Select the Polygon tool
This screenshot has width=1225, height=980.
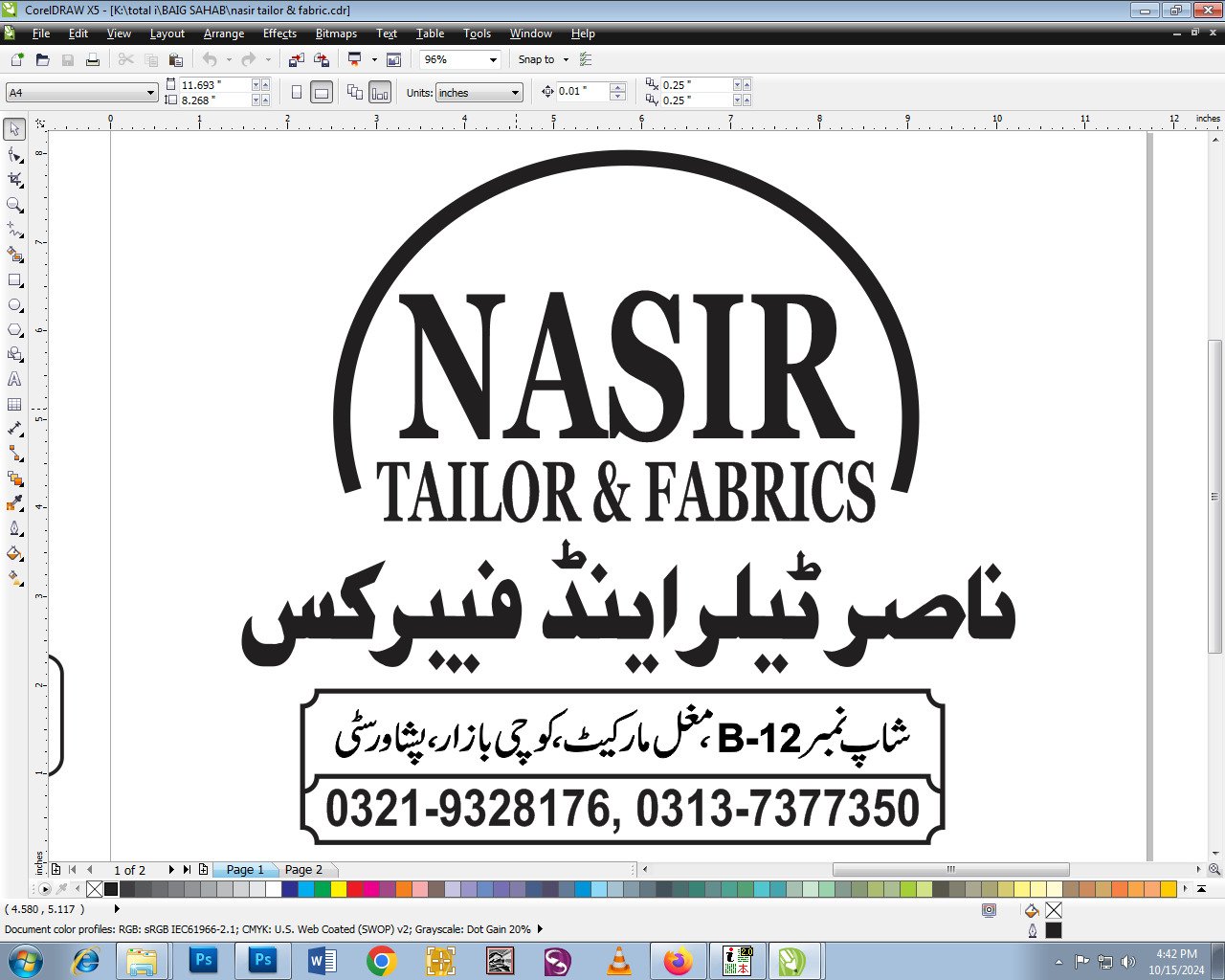click(x=14, y=330)
